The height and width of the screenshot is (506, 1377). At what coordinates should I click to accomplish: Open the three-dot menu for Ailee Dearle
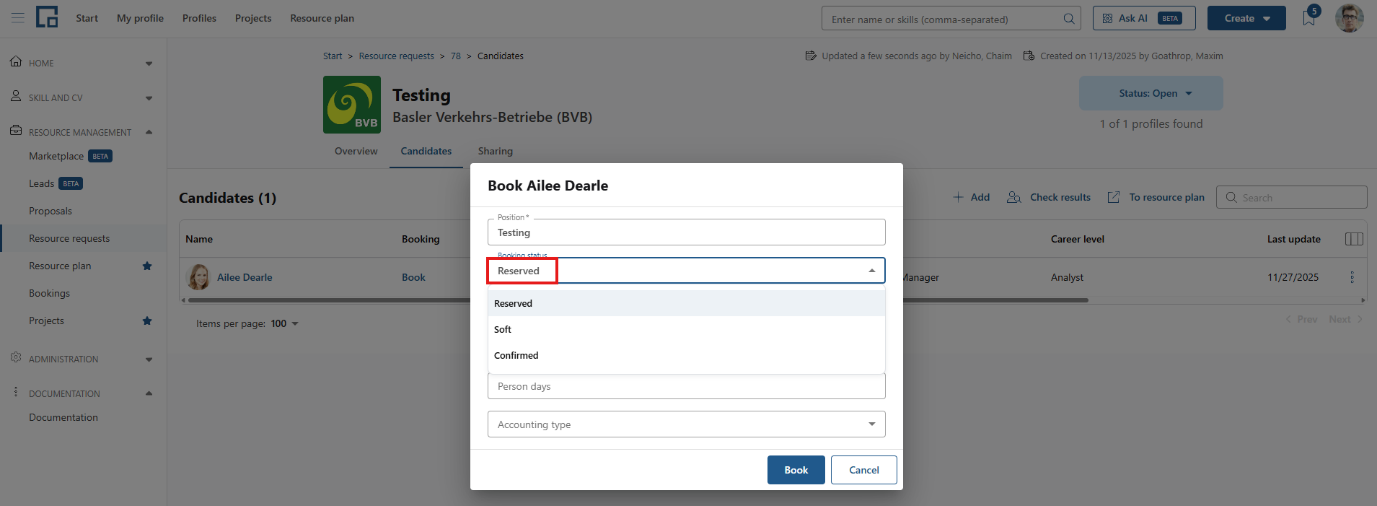[1352, 277]
